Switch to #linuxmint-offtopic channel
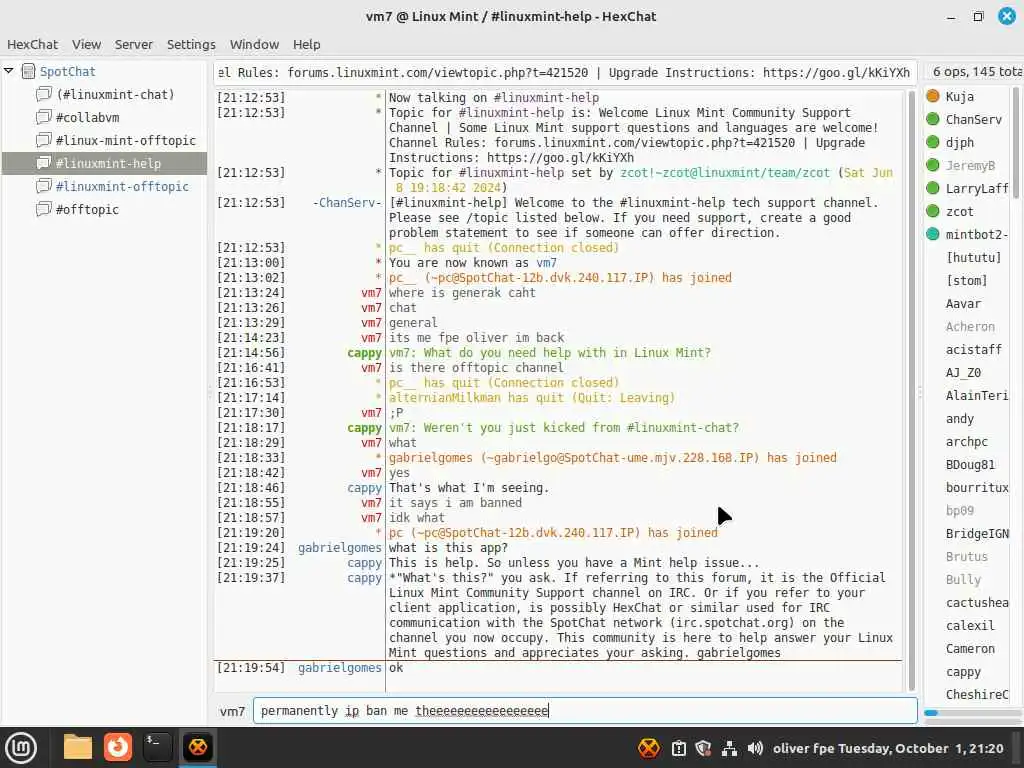Image resolution: width=1024 pixels, height=768 pixels. point(122,186)
